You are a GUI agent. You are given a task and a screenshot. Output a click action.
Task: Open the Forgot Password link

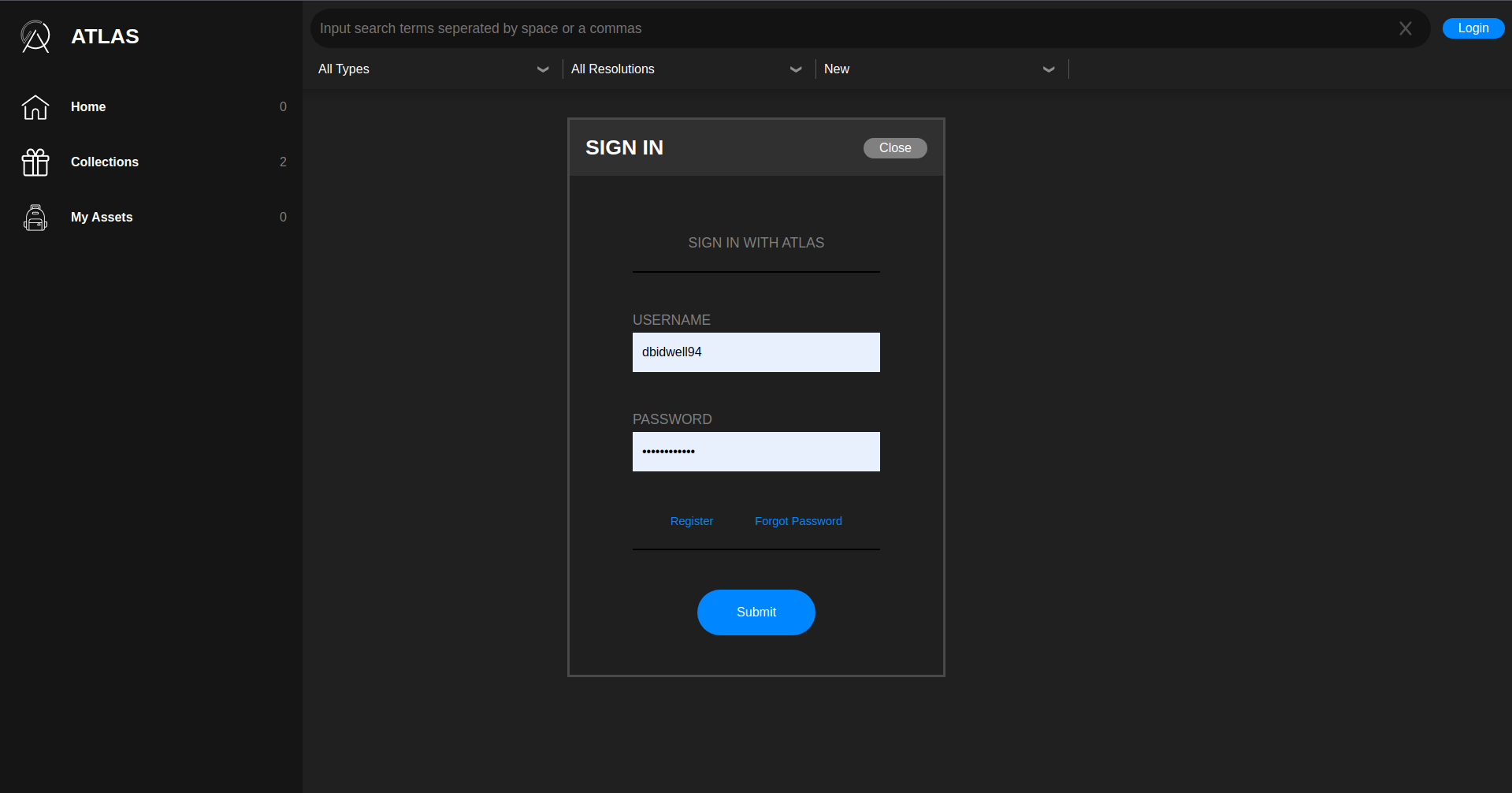(x=798, y=521)
